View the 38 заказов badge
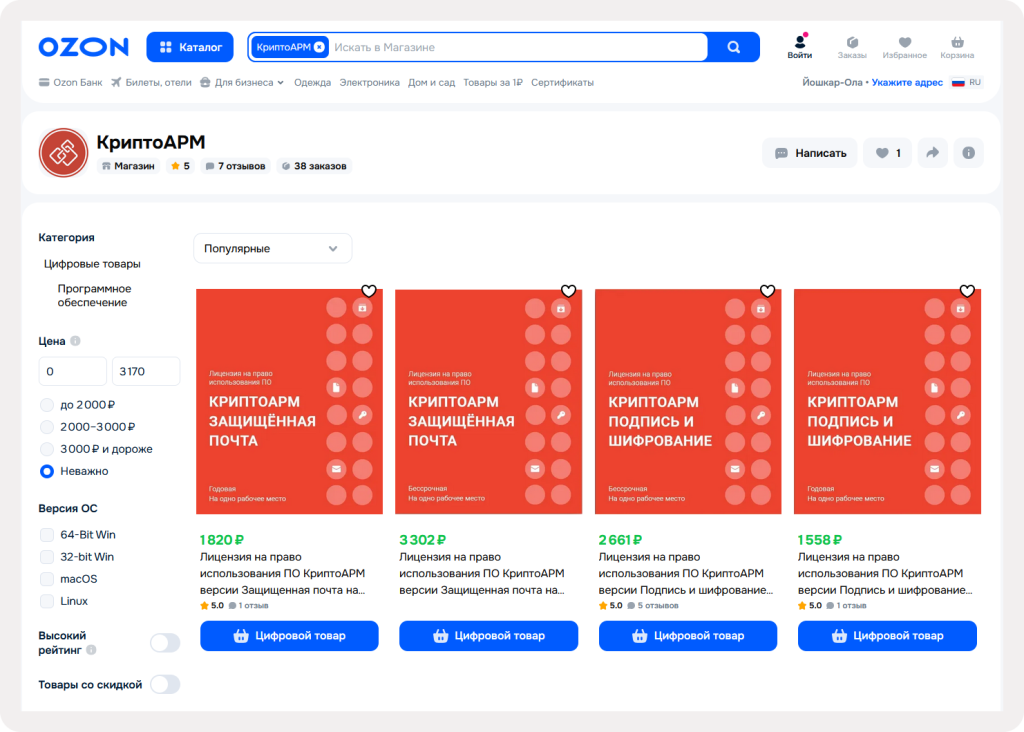The height and width of the screenshot is (732, 1024). (x=314, y=166)
